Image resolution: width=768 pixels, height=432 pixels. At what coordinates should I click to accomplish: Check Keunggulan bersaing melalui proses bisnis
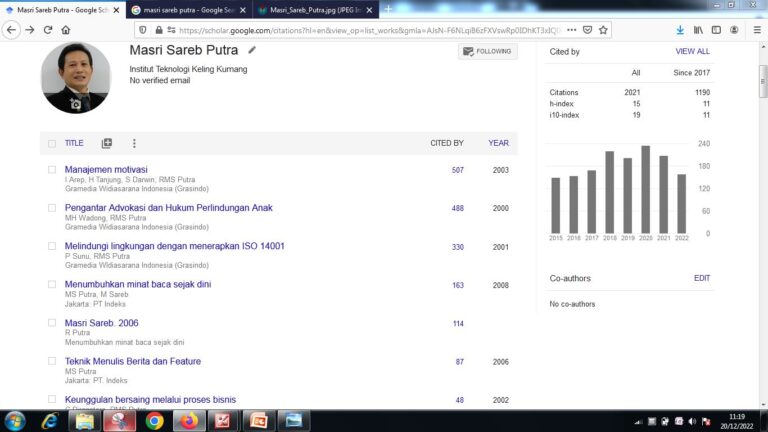[x=52, y=399]
